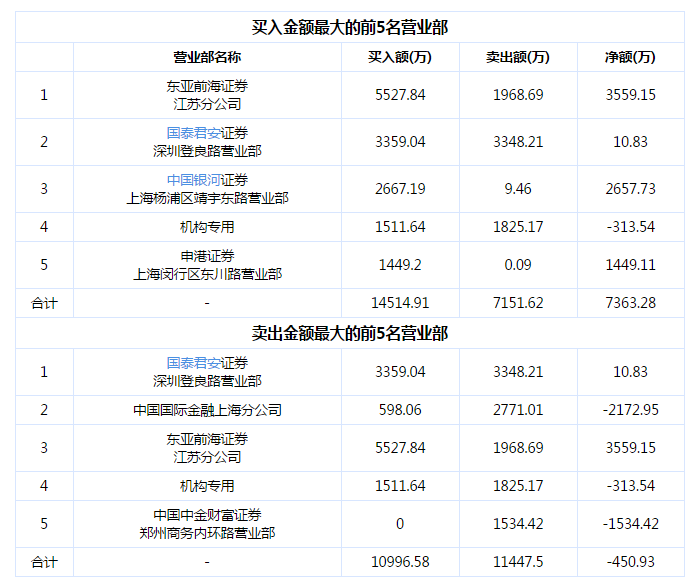Click 申港证券 branch name
Image resolution: width=686 pixels, height=586 pixels.
pos(207,256)
